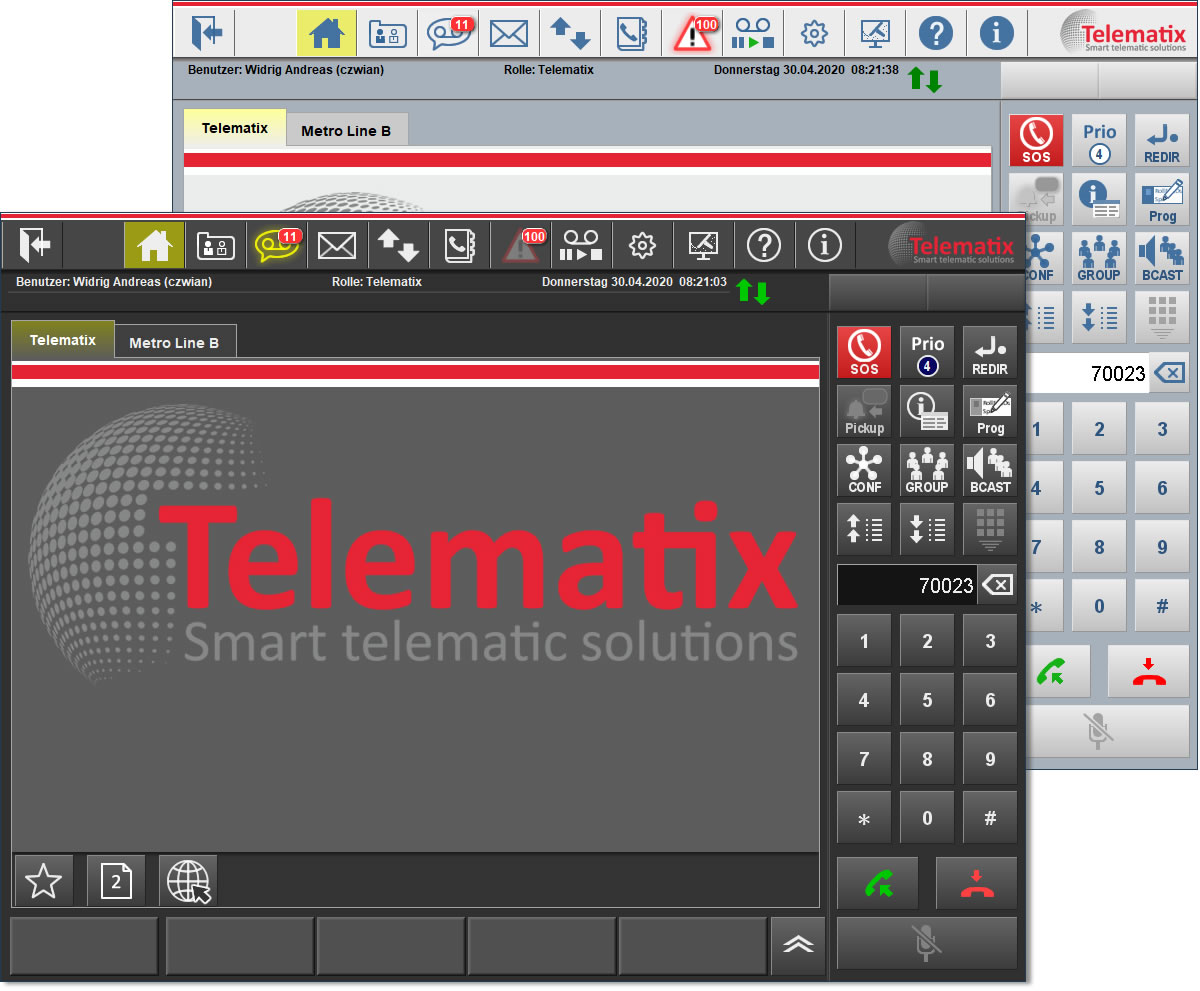Open alerts with 100 badge in light window
Viewport: 1200px width, 991px height.
click(x=693, y=33)
